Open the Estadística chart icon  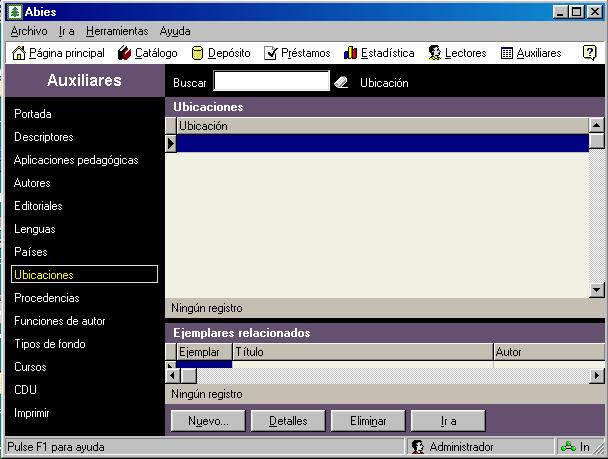click(x=351, y=53)
